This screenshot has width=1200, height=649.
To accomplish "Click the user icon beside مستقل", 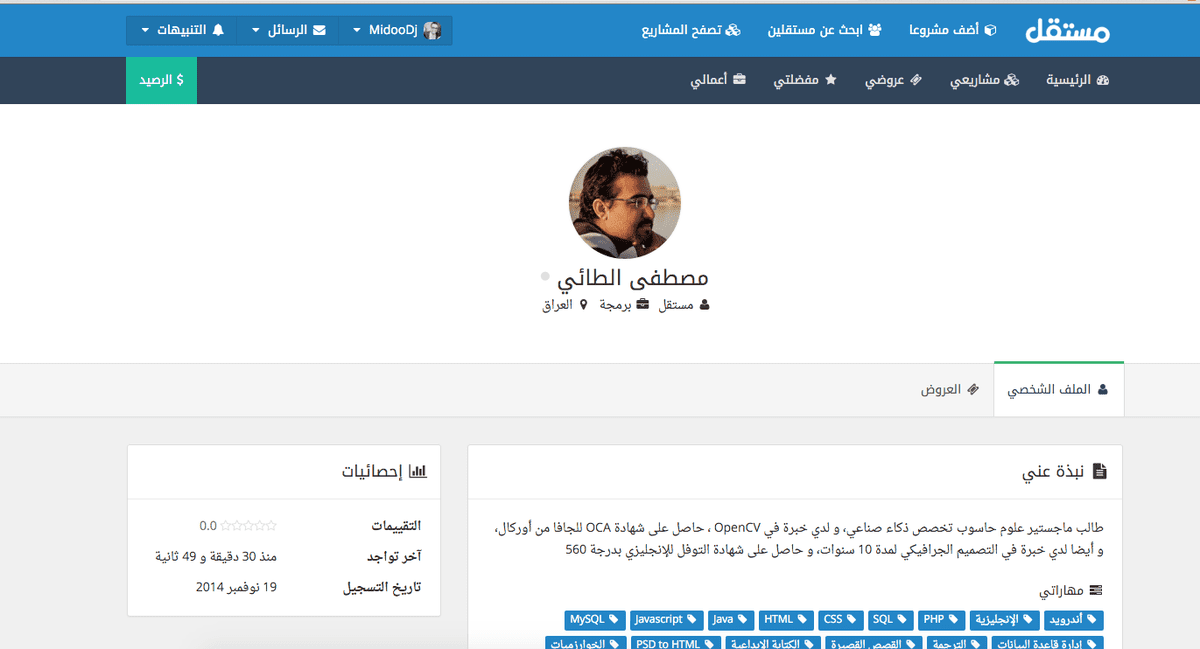I will pyautogui.click(x=704, y=305).
